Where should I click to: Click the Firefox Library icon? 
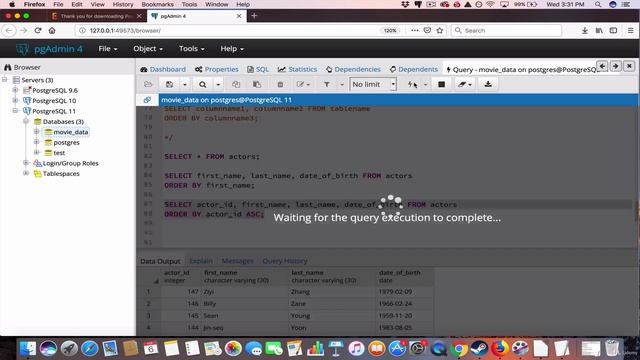pyautogui.click(x=599, y=30)
